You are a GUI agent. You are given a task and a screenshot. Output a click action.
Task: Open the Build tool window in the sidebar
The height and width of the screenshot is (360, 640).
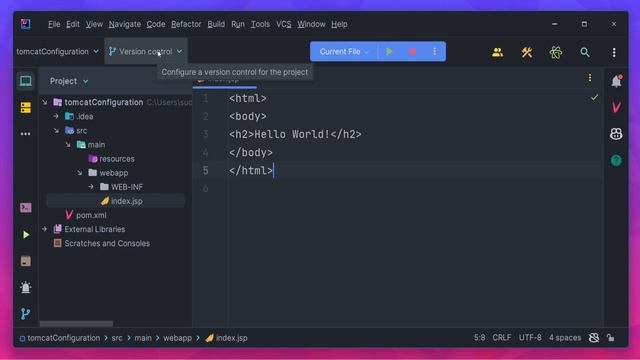tap(26, 261)
